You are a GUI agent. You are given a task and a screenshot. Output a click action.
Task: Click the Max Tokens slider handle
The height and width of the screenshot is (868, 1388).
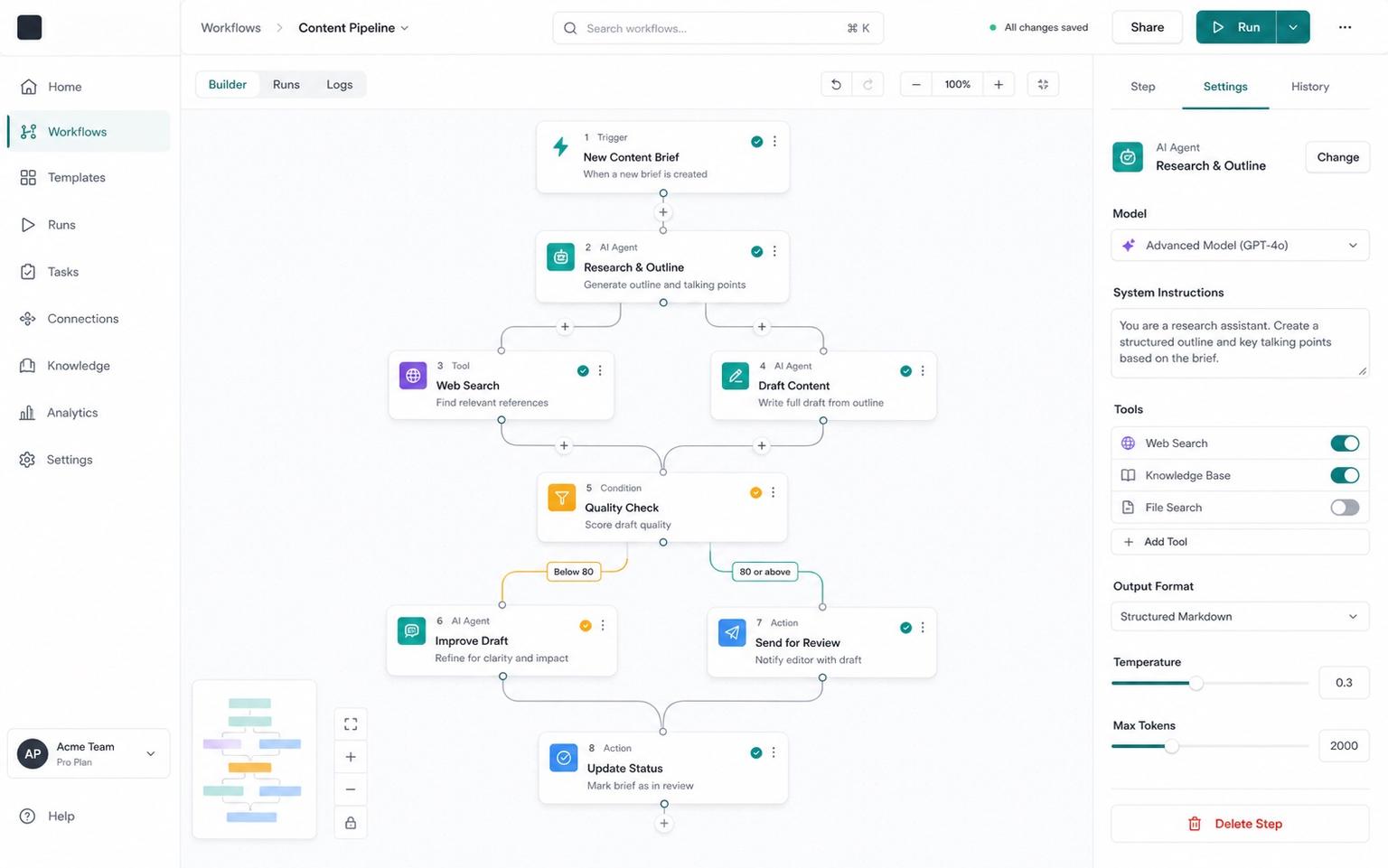pyautogui.click(x=1172, y=747)
